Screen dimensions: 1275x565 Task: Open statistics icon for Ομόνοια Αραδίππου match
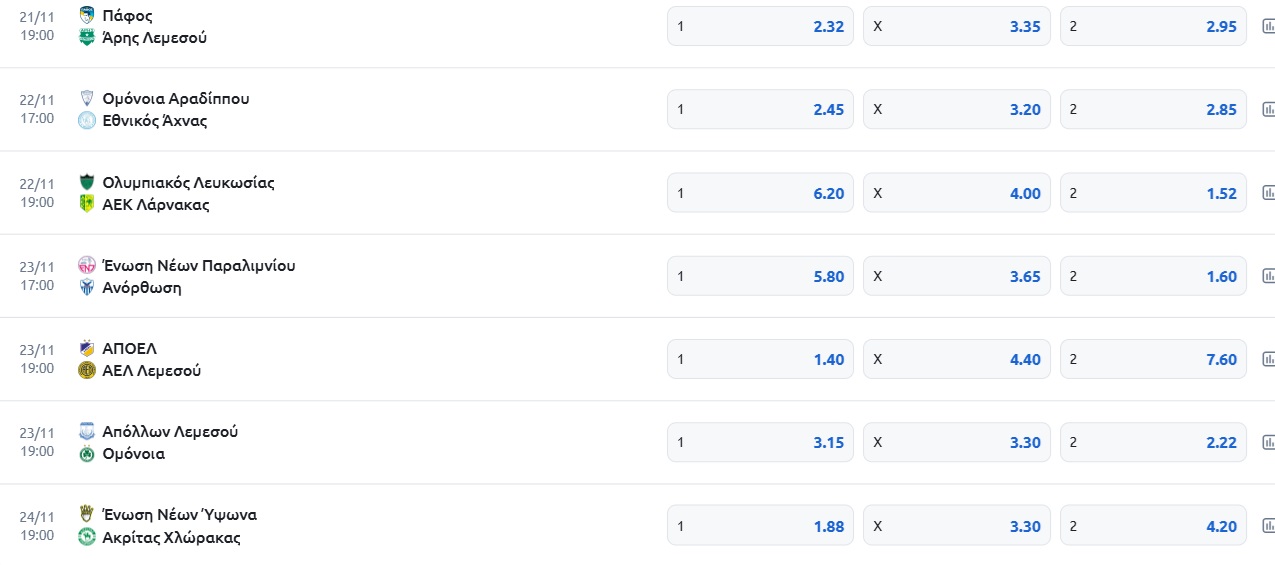1268,110
